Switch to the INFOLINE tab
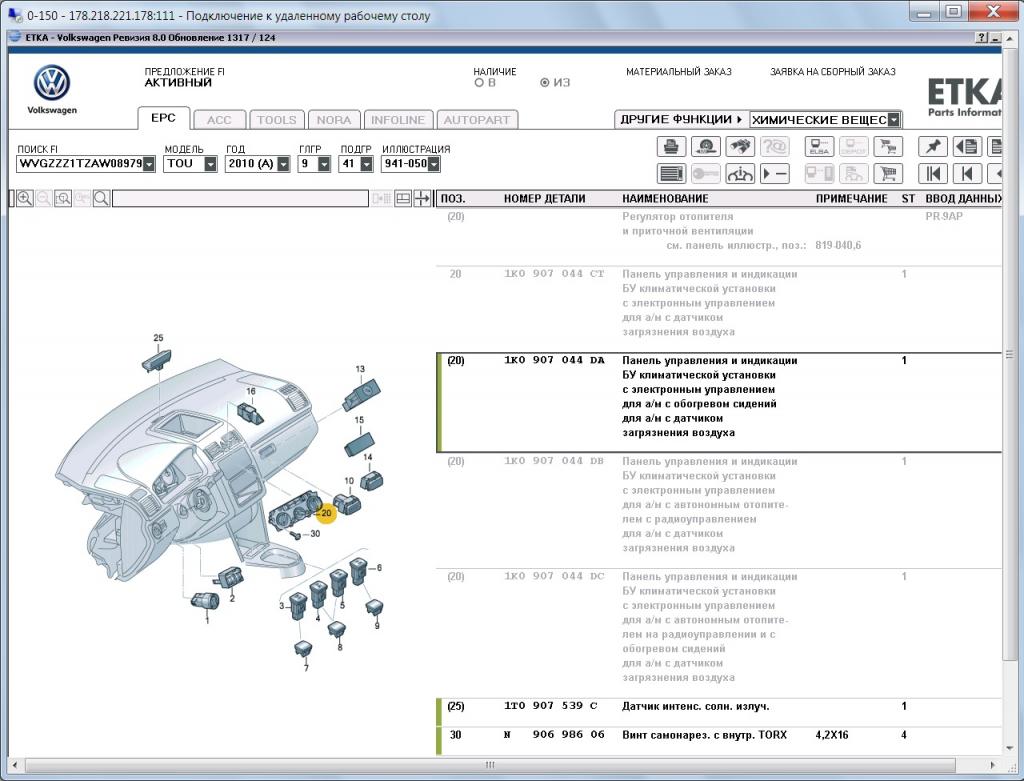 tap(398, 120)
